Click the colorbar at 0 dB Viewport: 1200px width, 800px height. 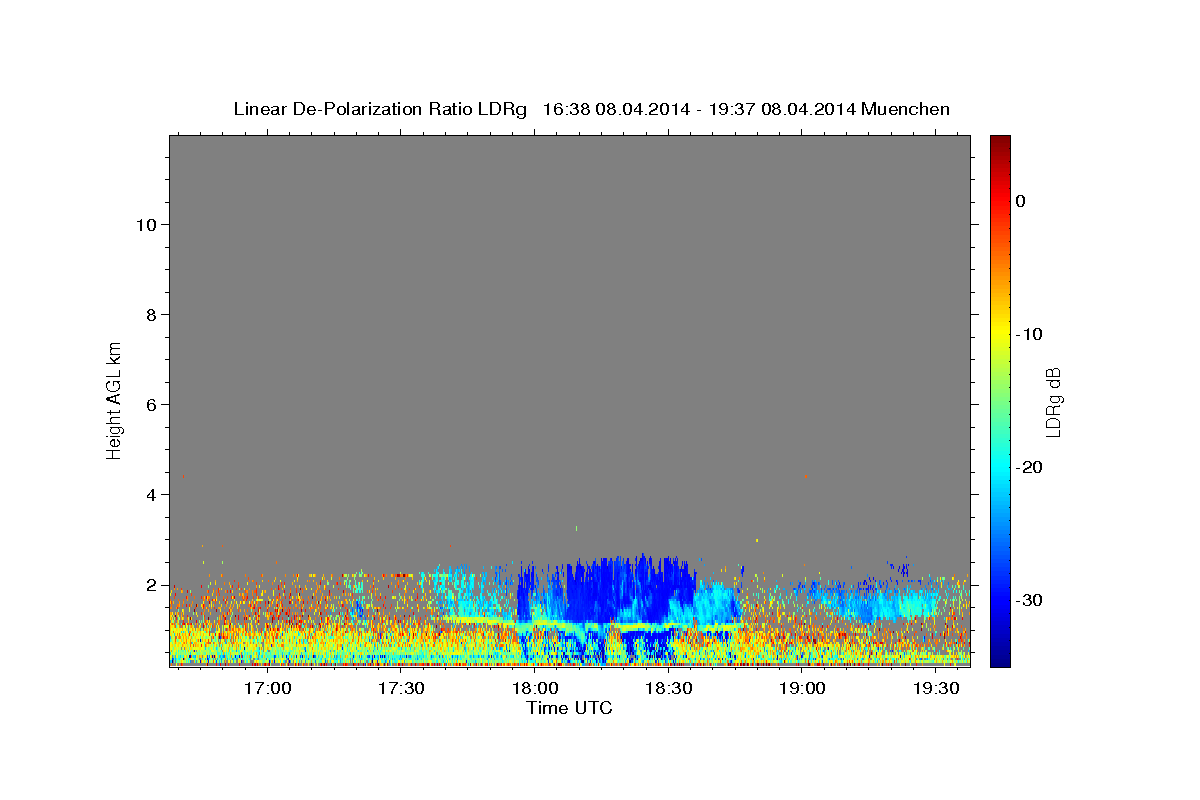click(x=1000, y=201)
